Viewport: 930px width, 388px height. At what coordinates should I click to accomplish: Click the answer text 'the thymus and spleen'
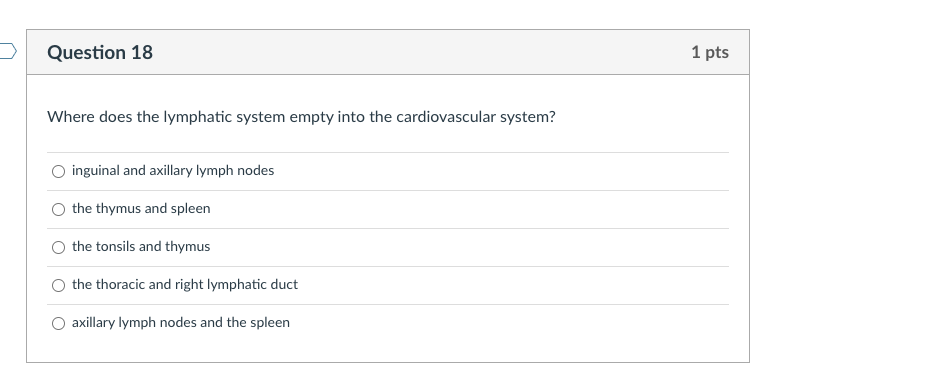tap(141, 209)
